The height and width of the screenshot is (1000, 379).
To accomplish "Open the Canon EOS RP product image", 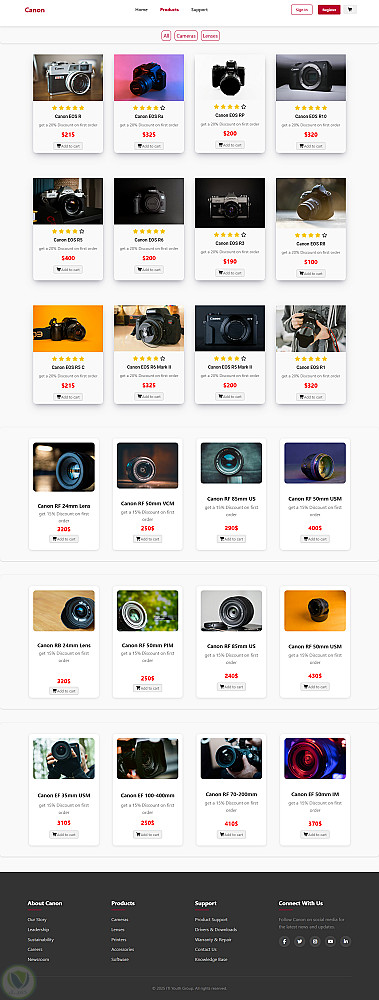I will point(230,77).
